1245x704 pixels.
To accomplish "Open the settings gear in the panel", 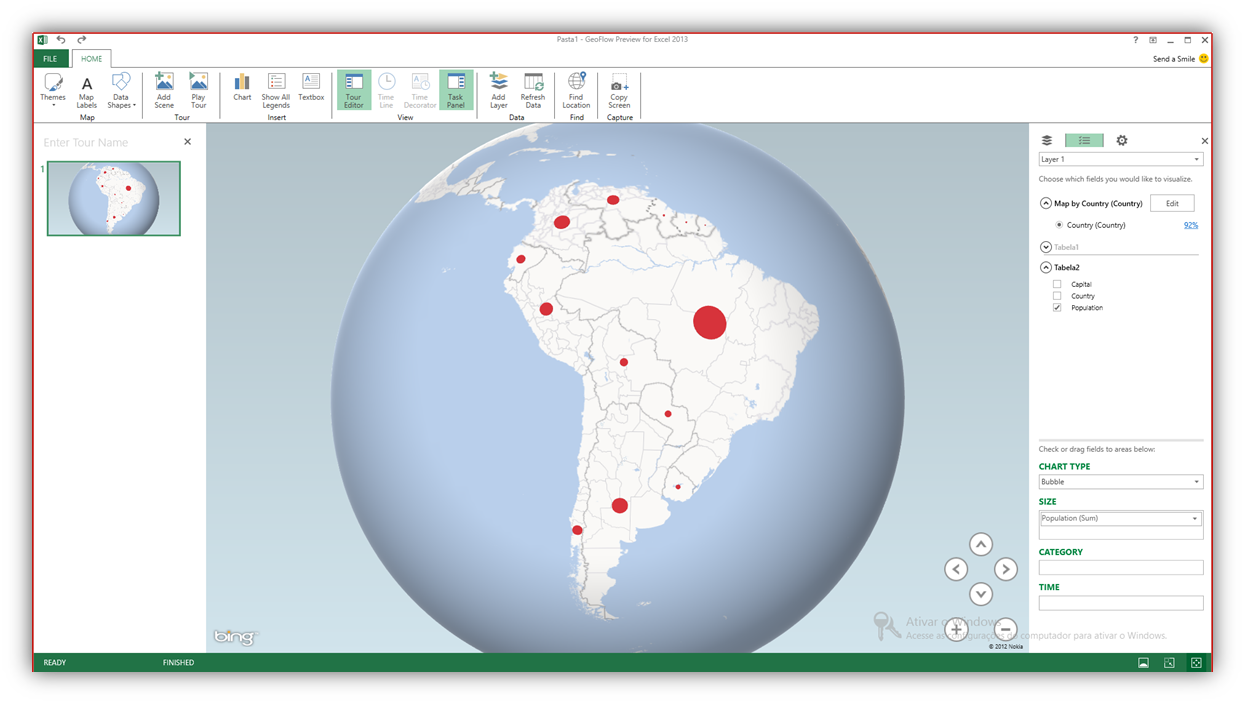I will [x=1121, y=140].
